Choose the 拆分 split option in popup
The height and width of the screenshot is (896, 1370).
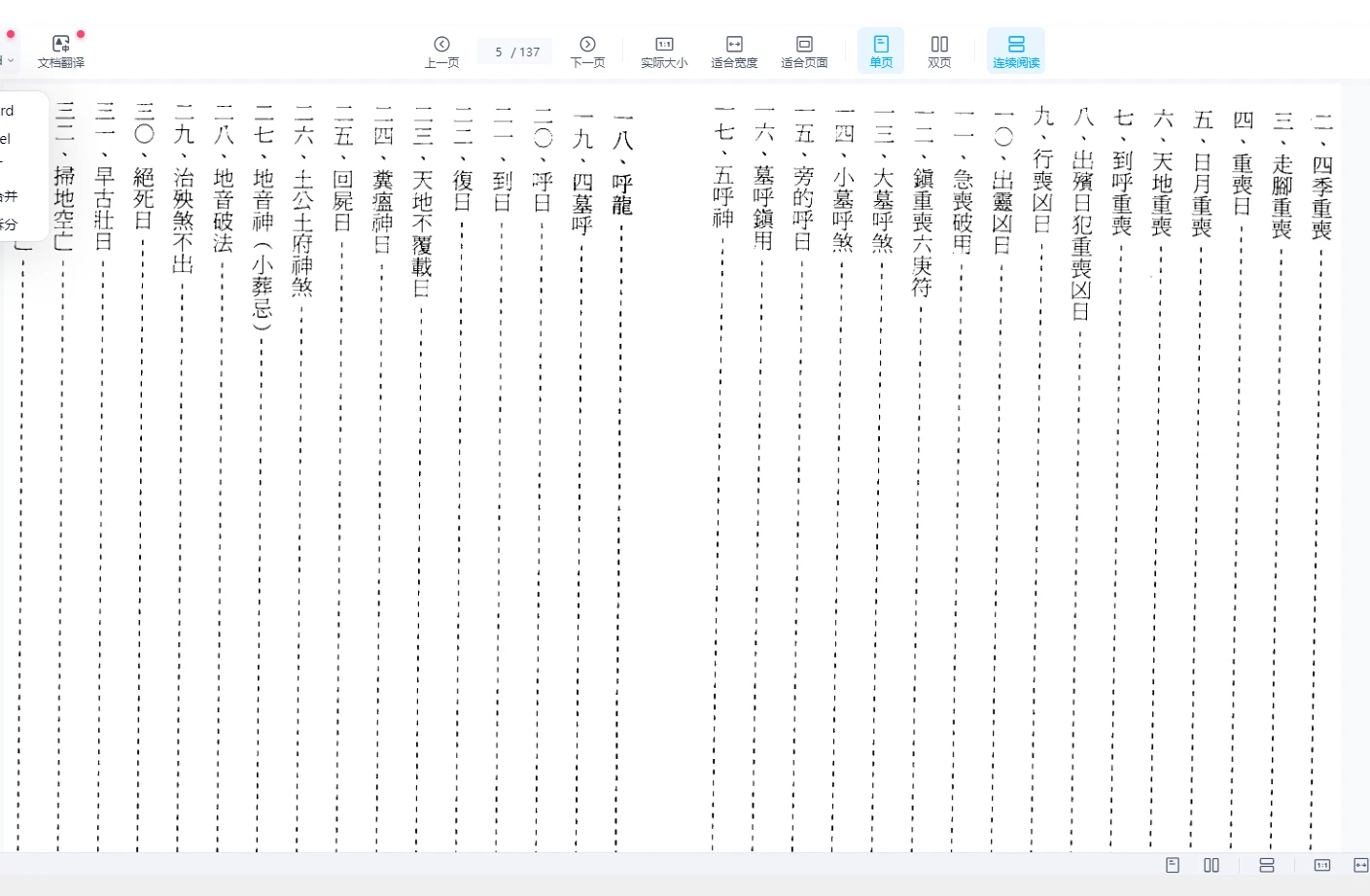[x=10, y=224]
